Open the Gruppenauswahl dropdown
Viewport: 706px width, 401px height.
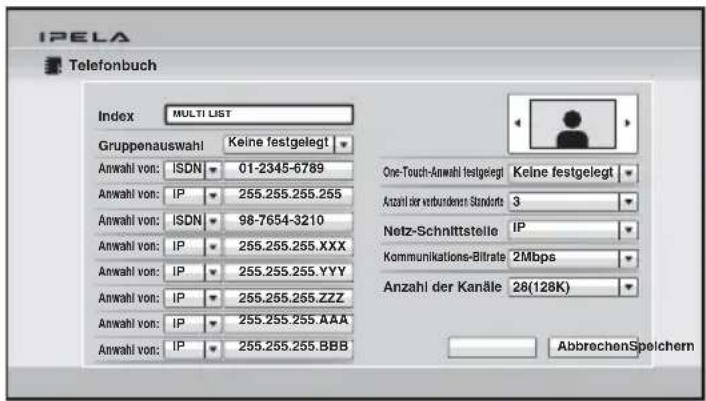[x=288, y=144]
